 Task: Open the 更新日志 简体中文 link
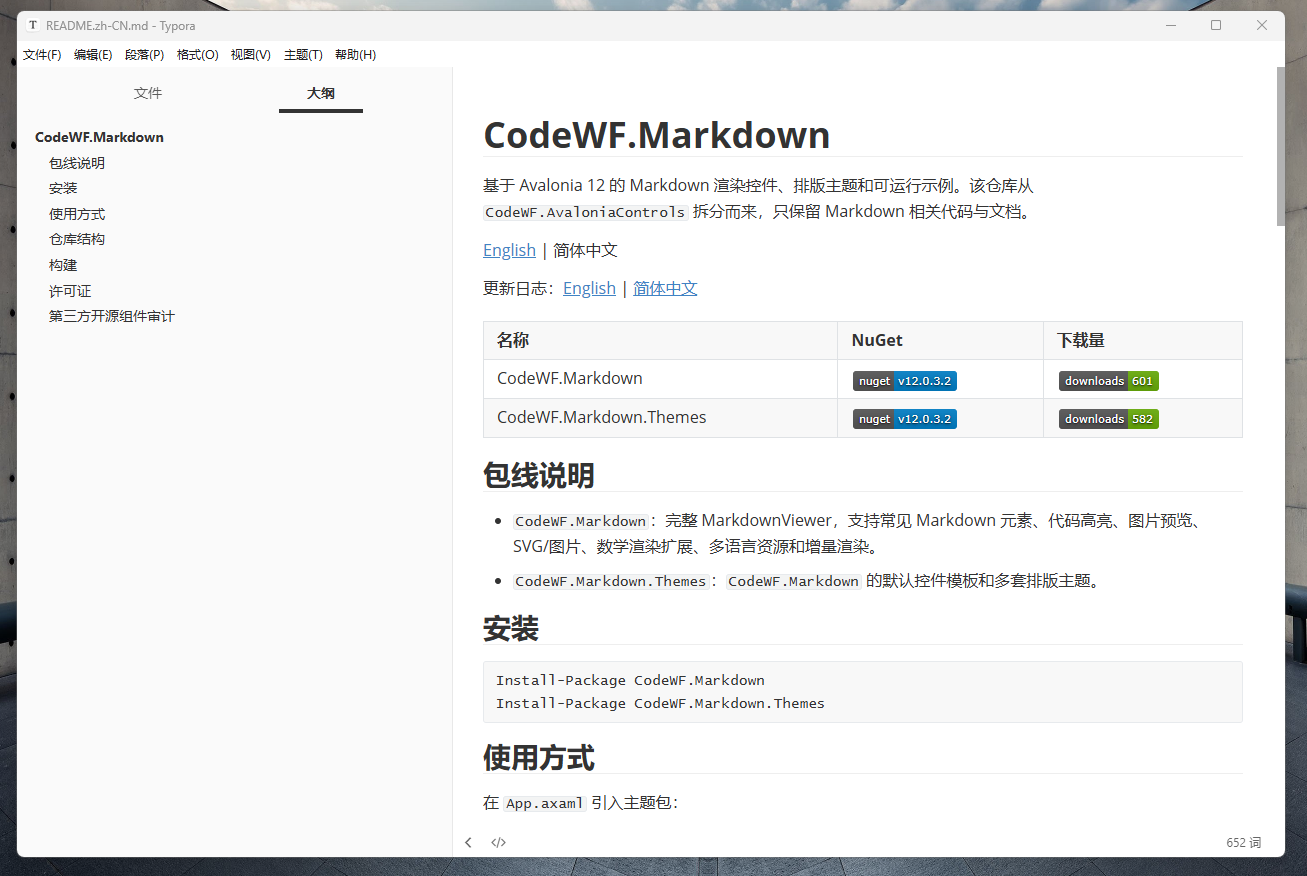coord(665,288)
